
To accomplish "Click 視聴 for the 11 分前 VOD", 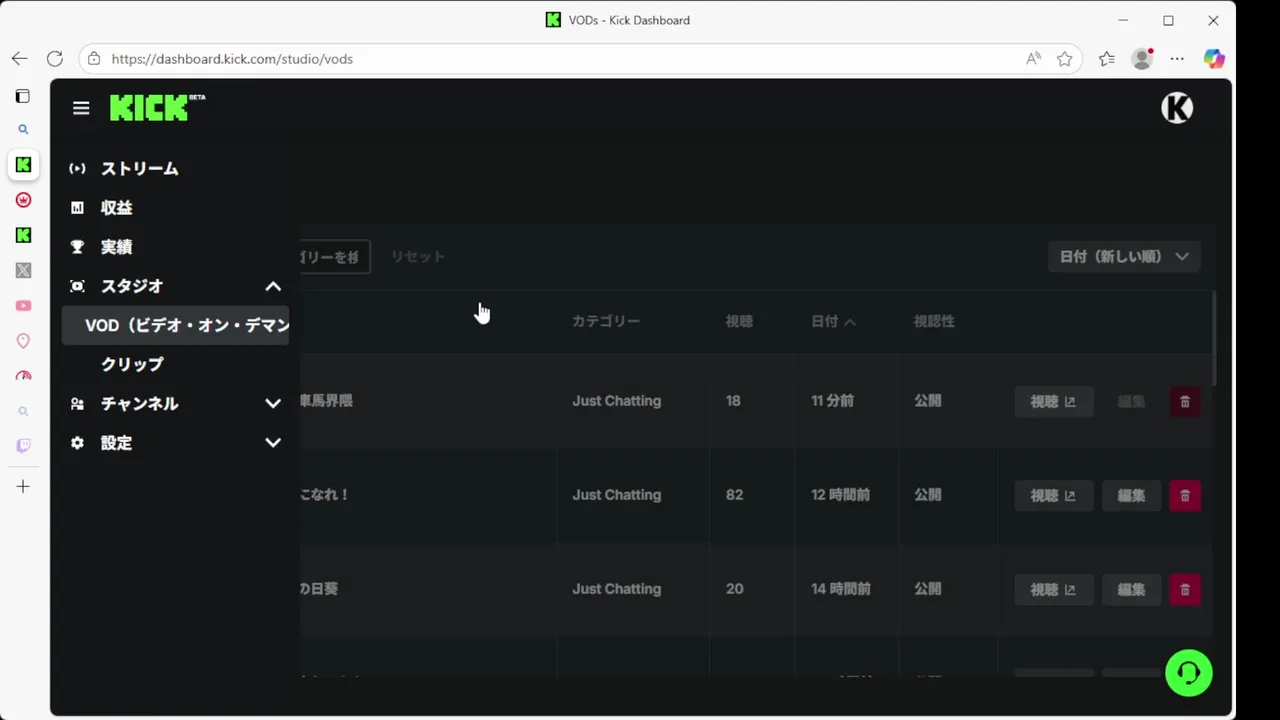I will [1054, 402].
